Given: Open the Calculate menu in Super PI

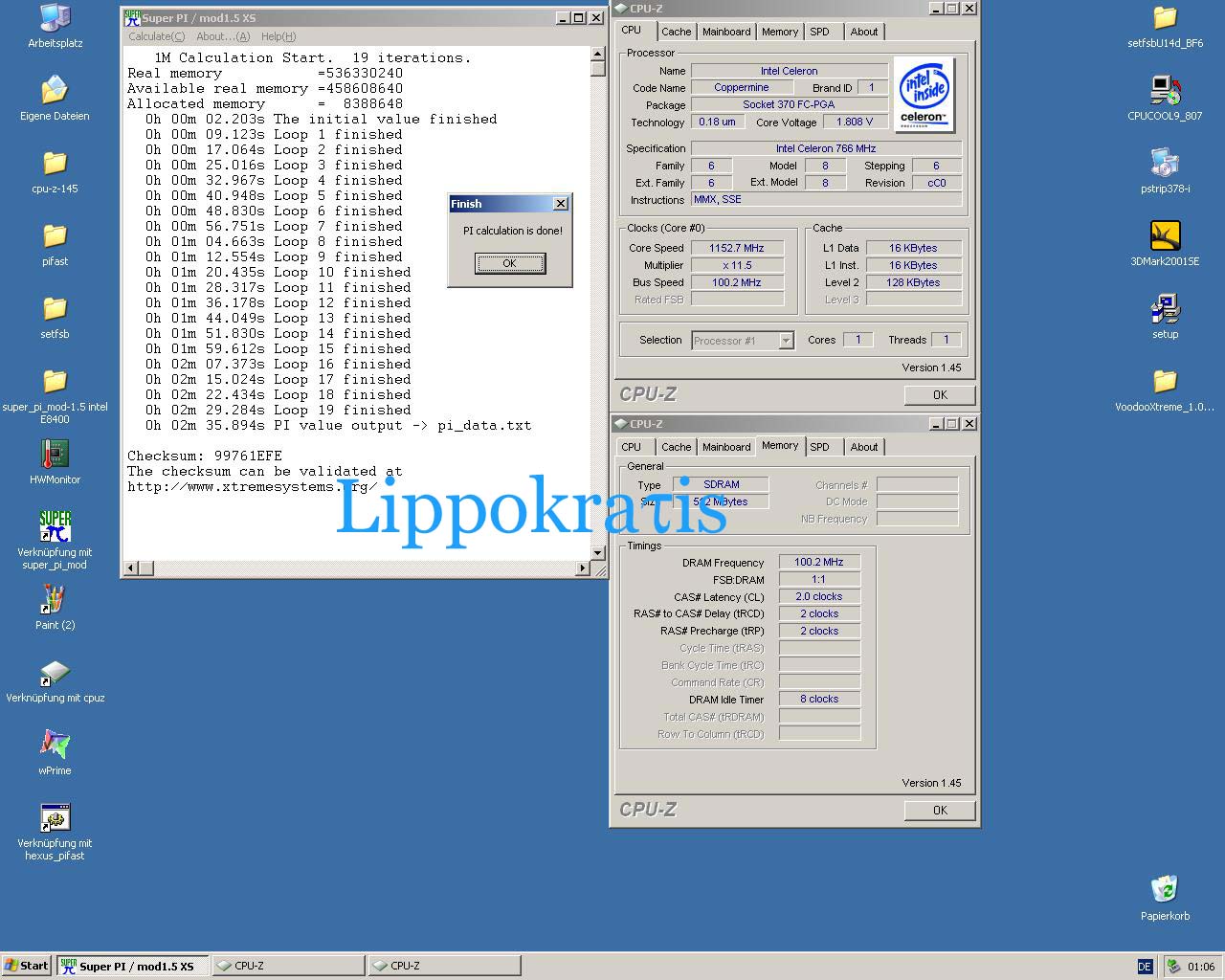Looking at the screenshot, I should (x=157, y=36).
